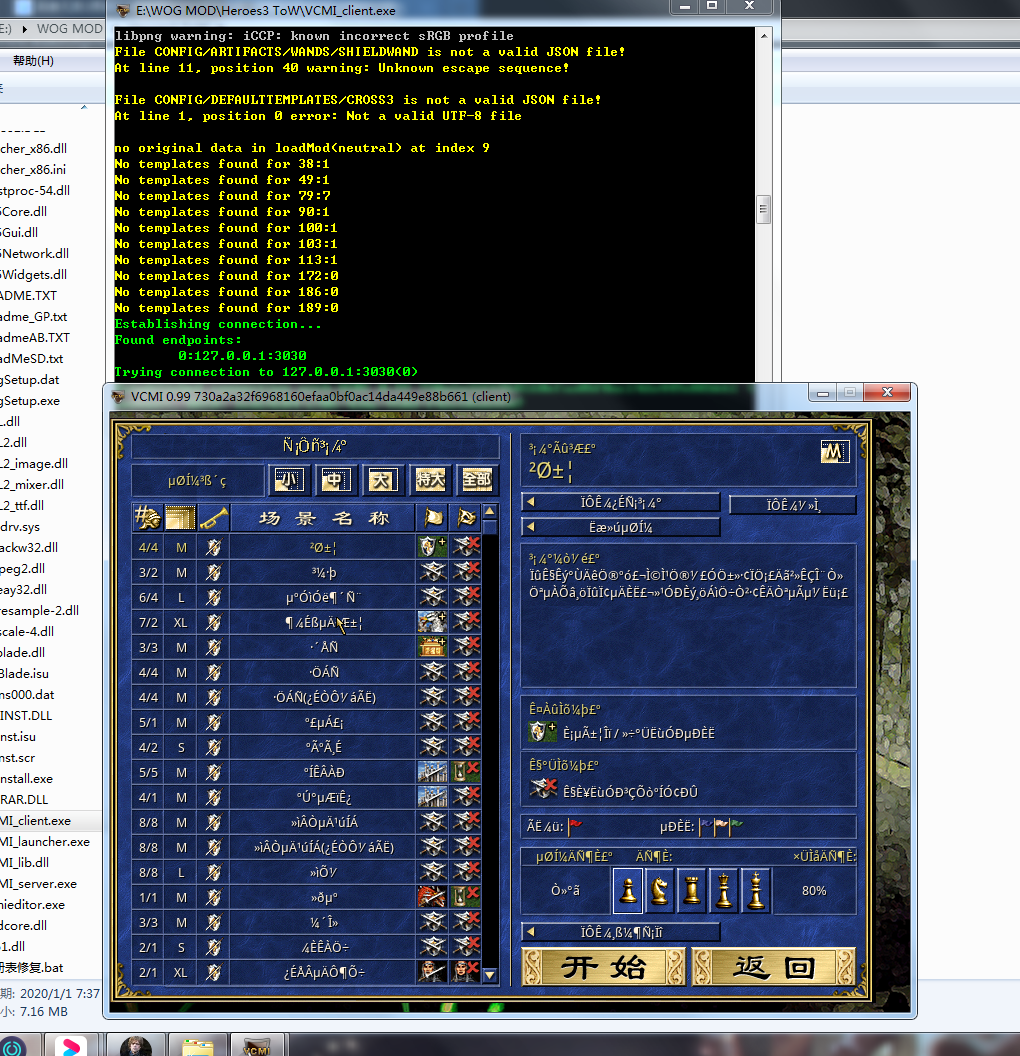Filter maps by small size 小
The image size is (1020, 1056).
(290, 480)
